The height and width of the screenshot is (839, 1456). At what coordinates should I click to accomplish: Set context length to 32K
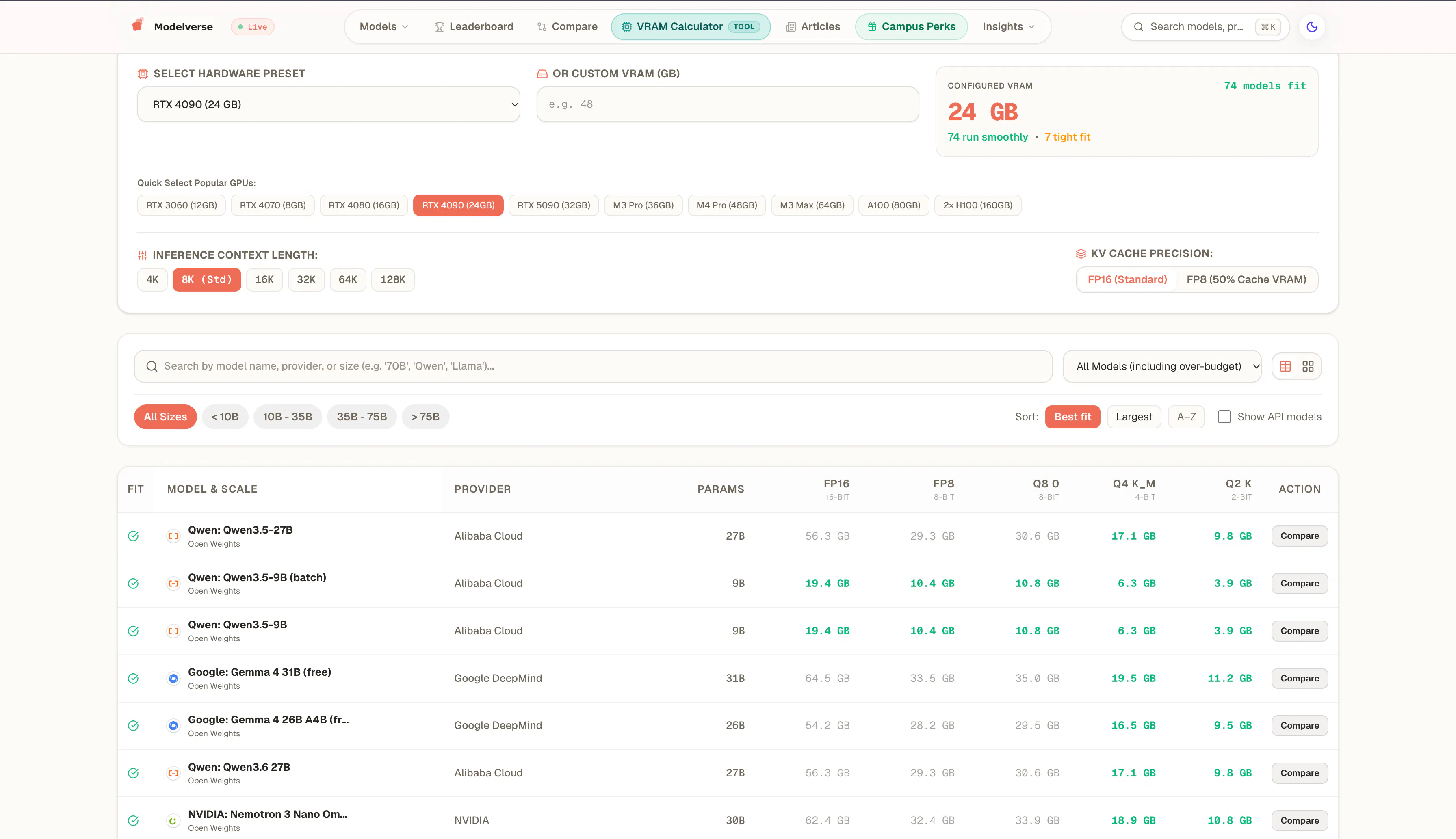coord(306,279)
